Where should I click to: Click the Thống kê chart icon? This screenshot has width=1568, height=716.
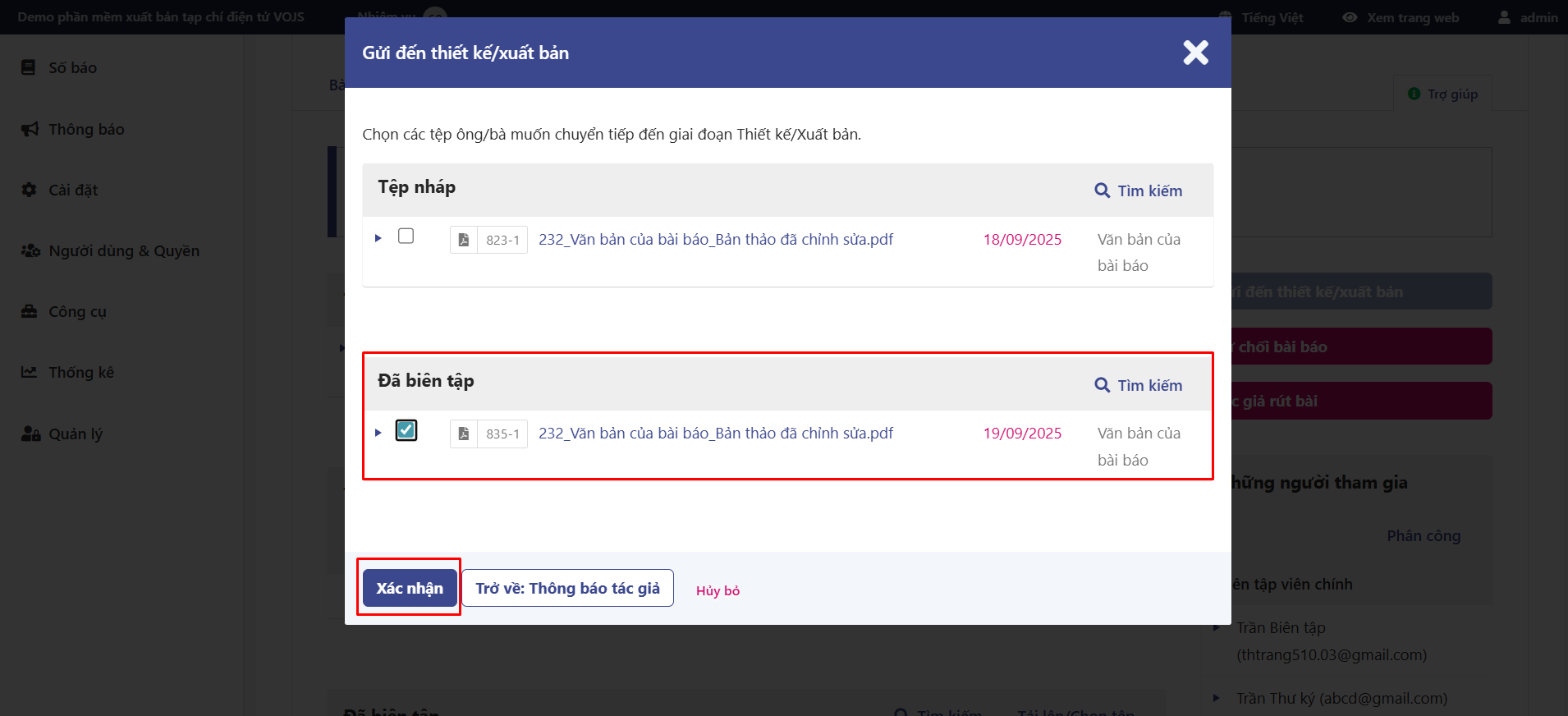pos(30,372)
